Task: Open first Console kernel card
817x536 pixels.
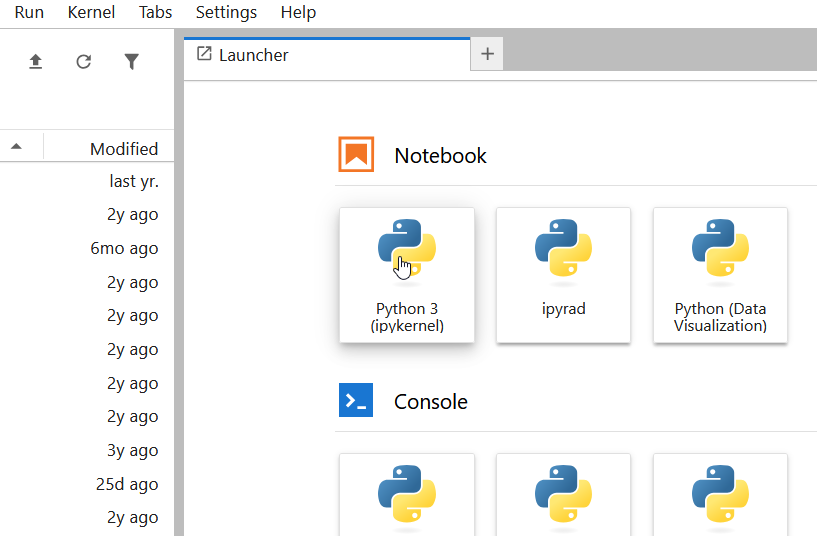Action: pos(407,495)
